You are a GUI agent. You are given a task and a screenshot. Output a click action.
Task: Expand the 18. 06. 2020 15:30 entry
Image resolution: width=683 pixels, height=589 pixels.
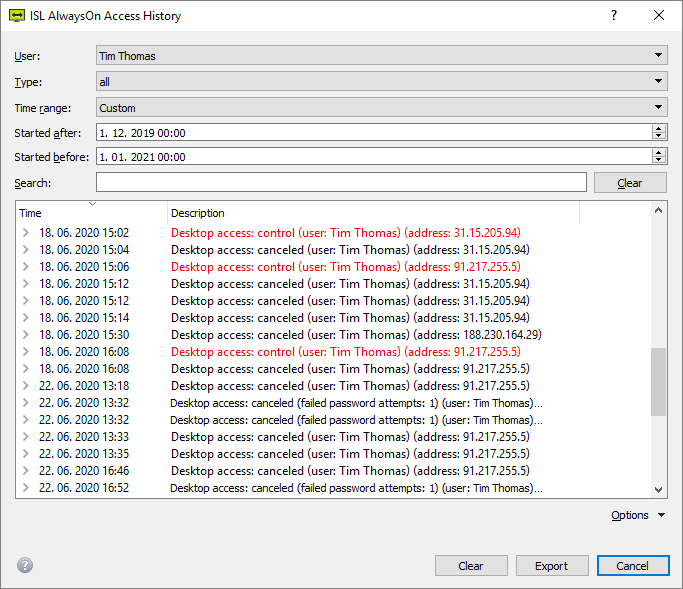click(x=27, y=334)
